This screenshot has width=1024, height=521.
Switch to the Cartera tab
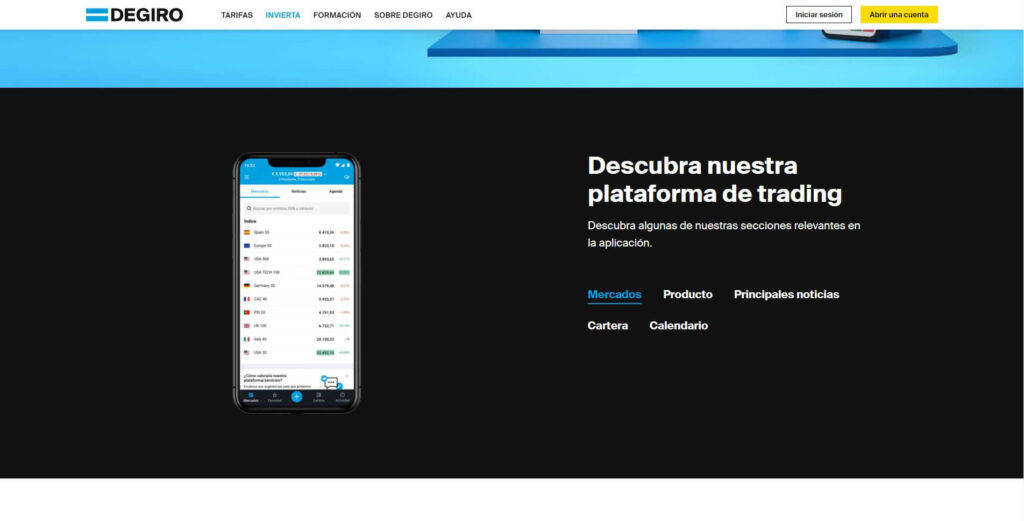tap(607, 326)
